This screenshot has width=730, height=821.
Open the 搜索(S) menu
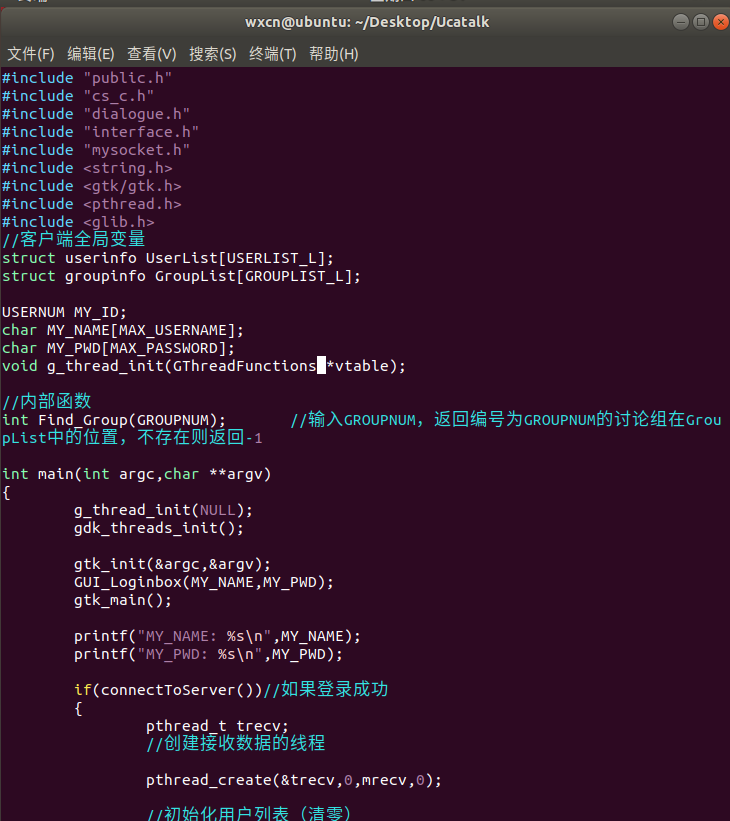[x=213, y=54]
